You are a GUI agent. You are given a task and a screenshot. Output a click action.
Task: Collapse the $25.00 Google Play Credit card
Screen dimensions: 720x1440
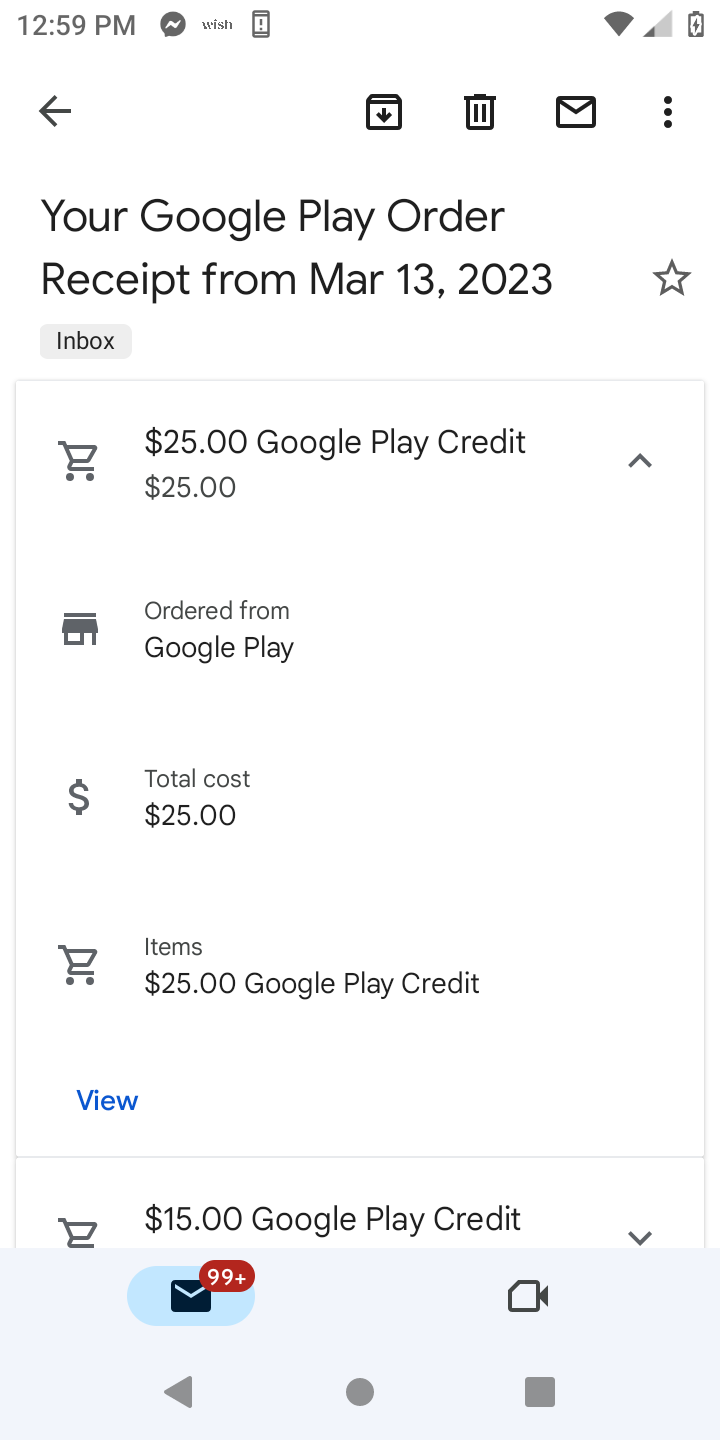(639, 461)
